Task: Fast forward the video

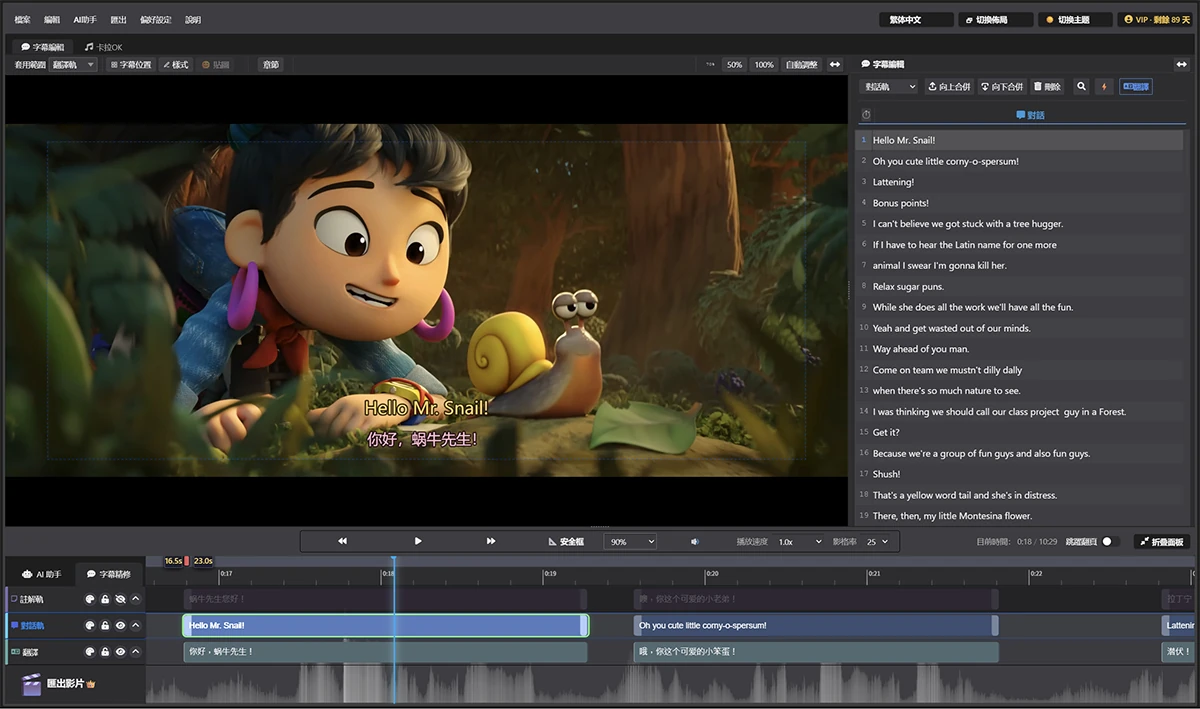Action: (491, 541)
